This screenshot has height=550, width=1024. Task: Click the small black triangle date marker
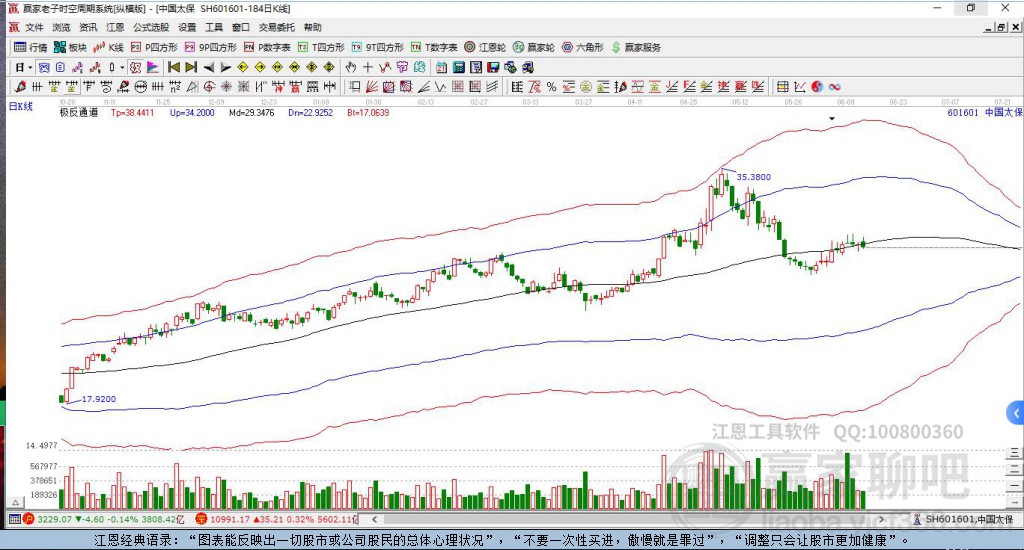(832, 119)
